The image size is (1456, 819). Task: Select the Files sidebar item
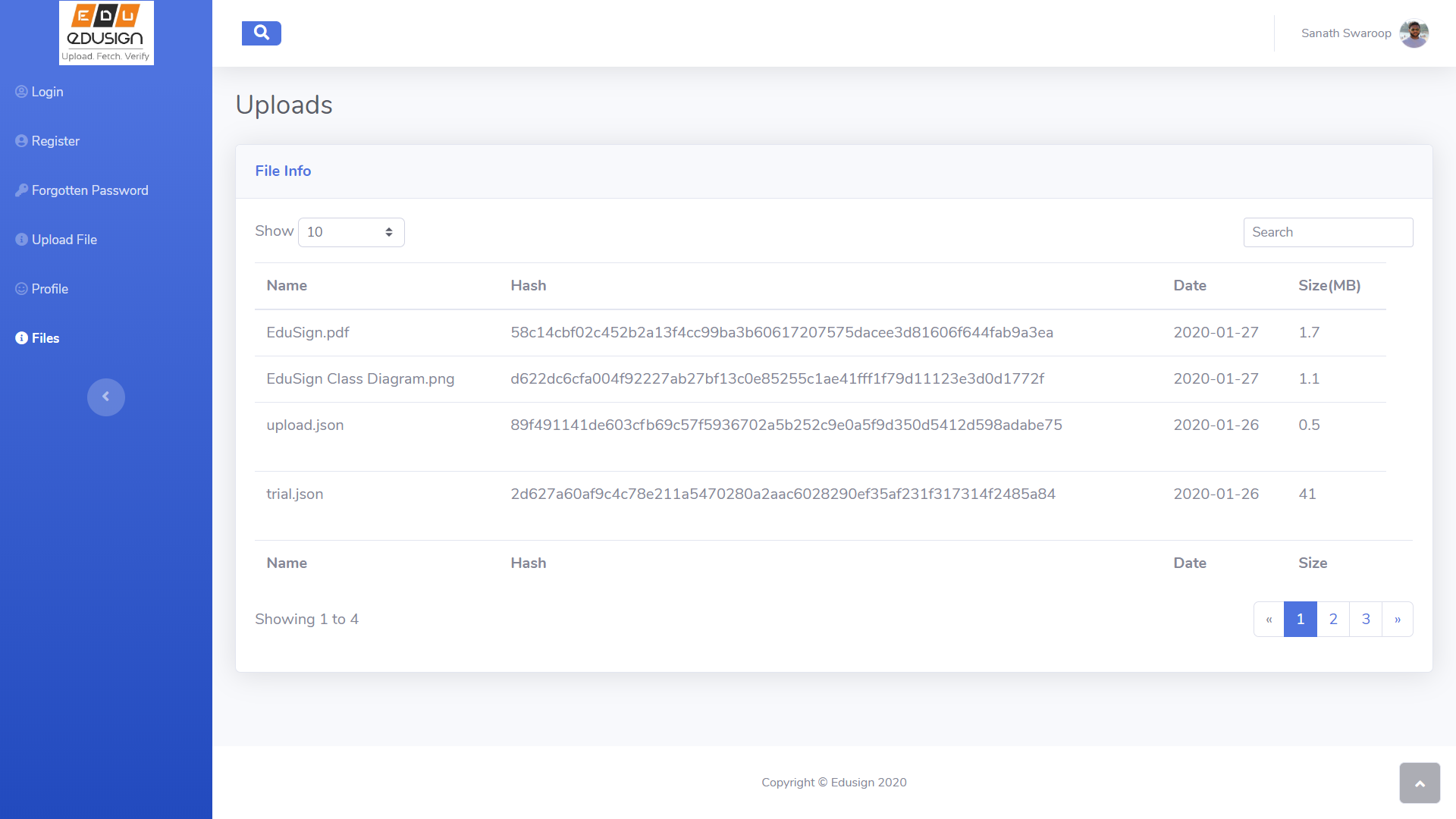pyautogui.click(x=45, y=338)
